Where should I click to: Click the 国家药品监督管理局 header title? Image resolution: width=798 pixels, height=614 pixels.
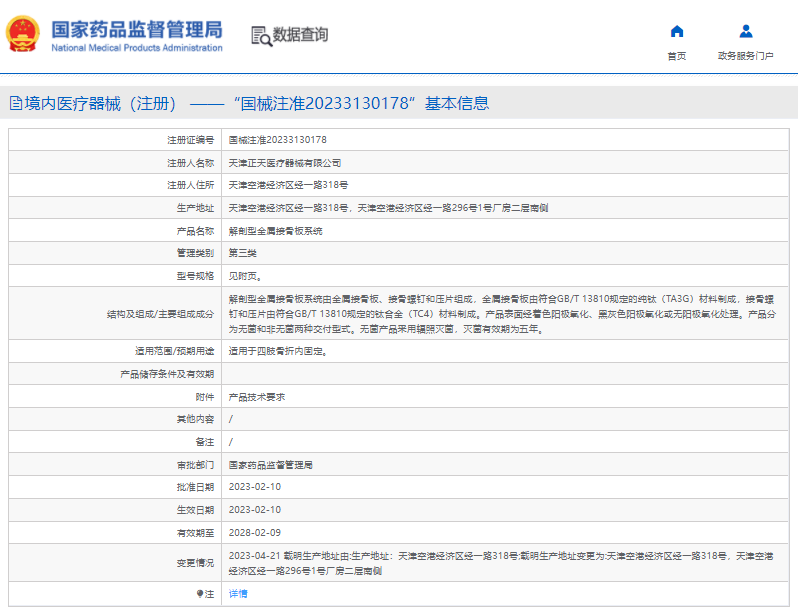click(137, 30)
